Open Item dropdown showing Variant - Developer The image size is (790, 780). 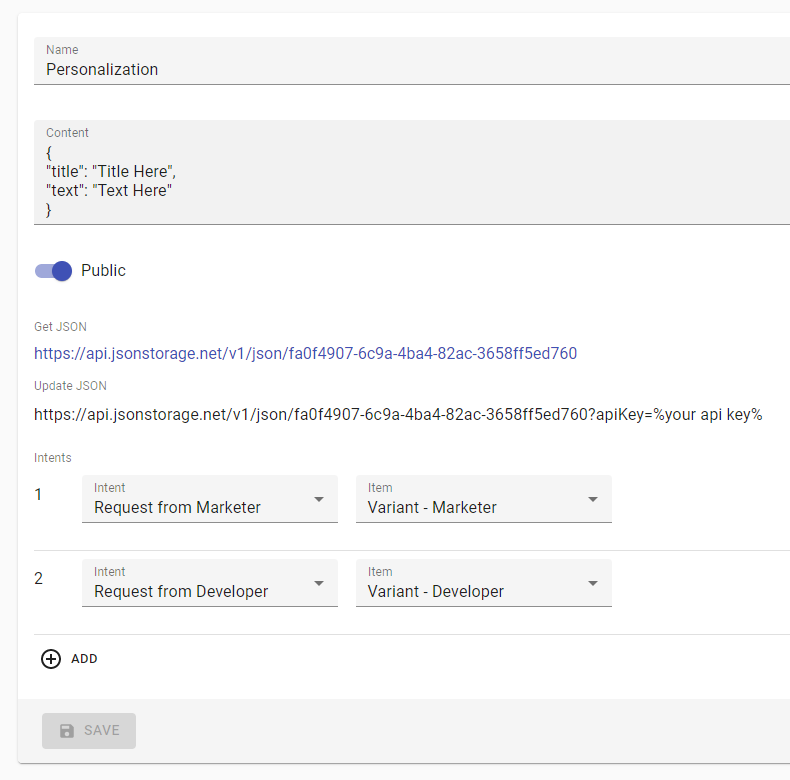coord(484,583)
